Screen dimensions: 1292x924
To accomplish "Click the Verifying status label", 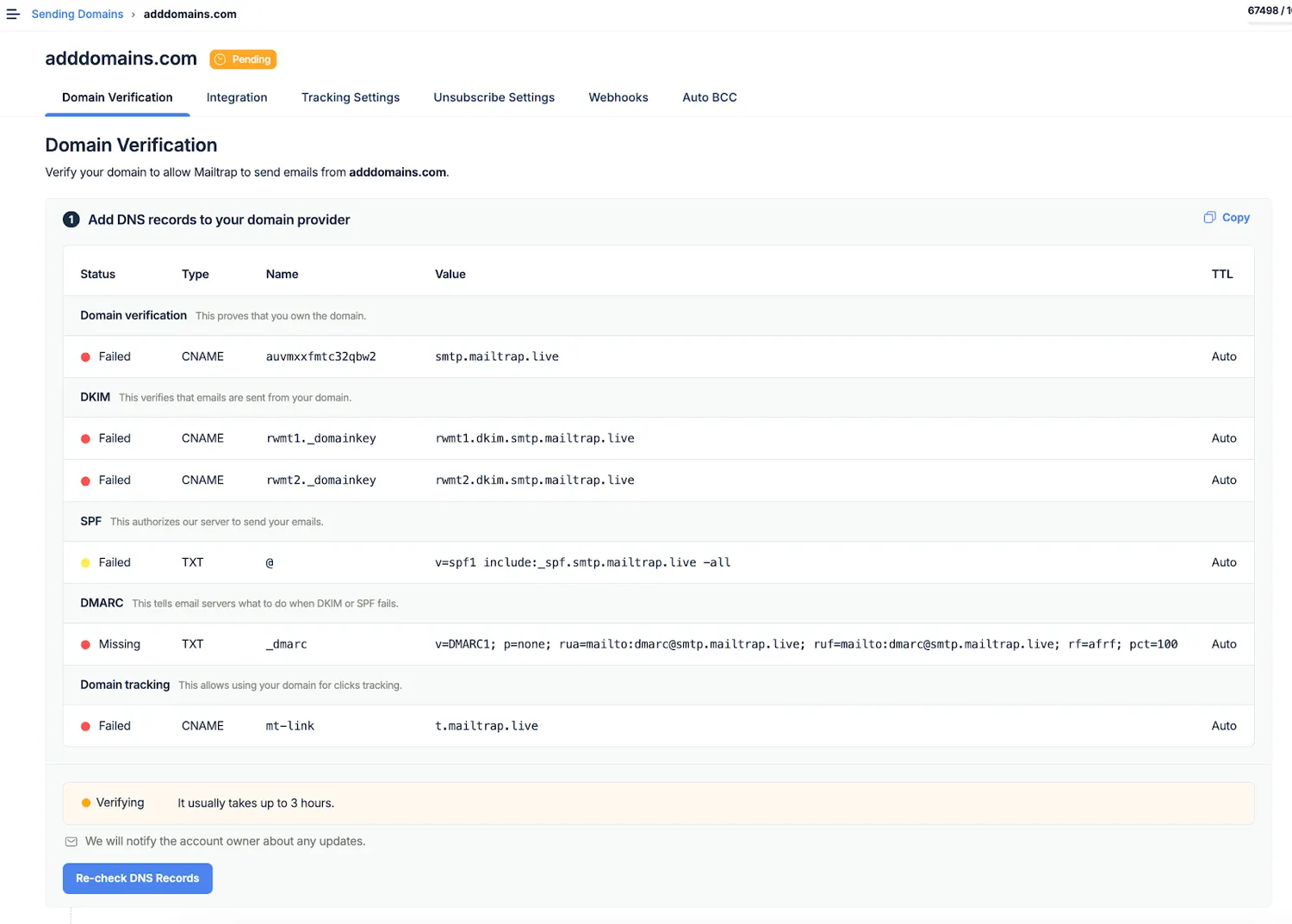I will pos(121,803).
